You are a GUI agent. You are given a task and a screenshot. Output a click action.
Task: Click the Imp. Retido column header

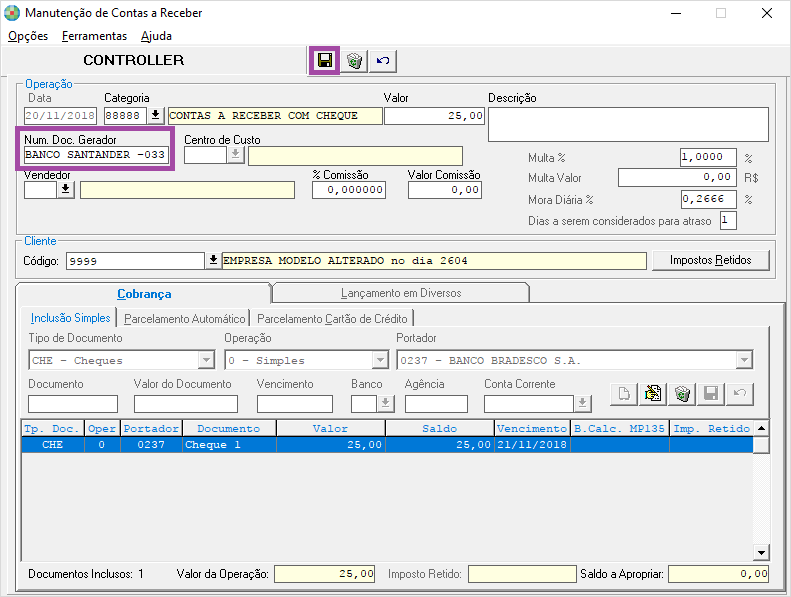point(711,428)
